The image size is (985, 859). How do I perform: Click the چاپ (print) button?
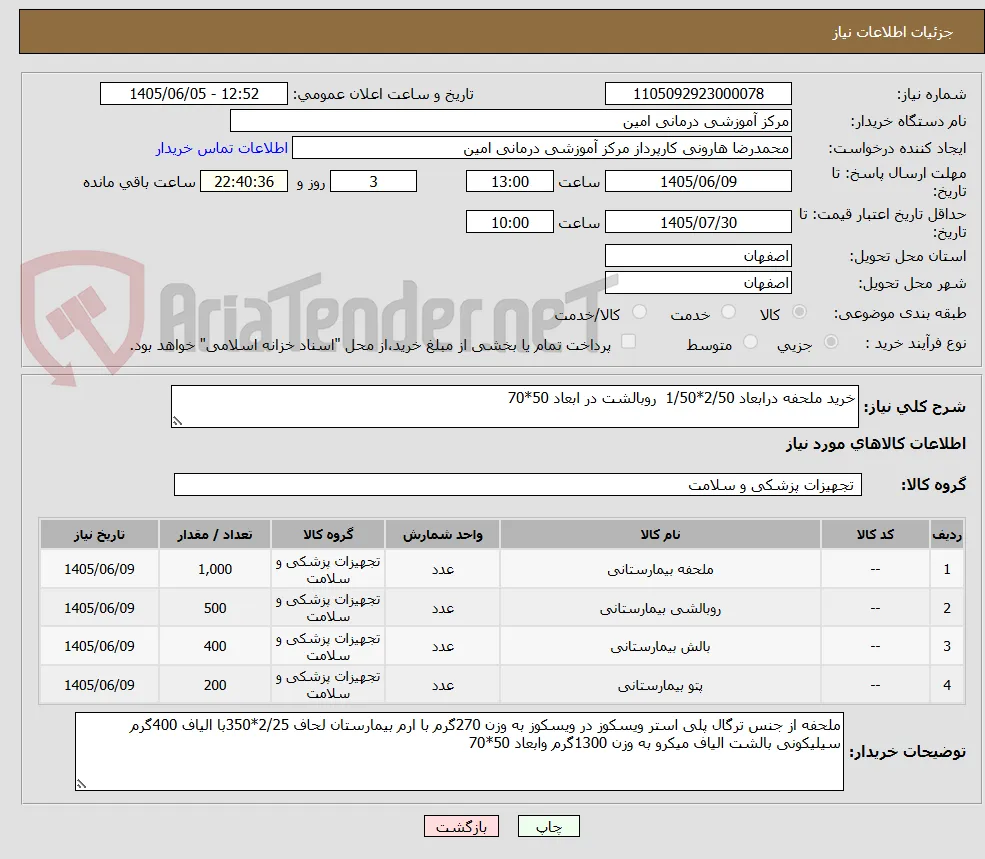point(548,826)
